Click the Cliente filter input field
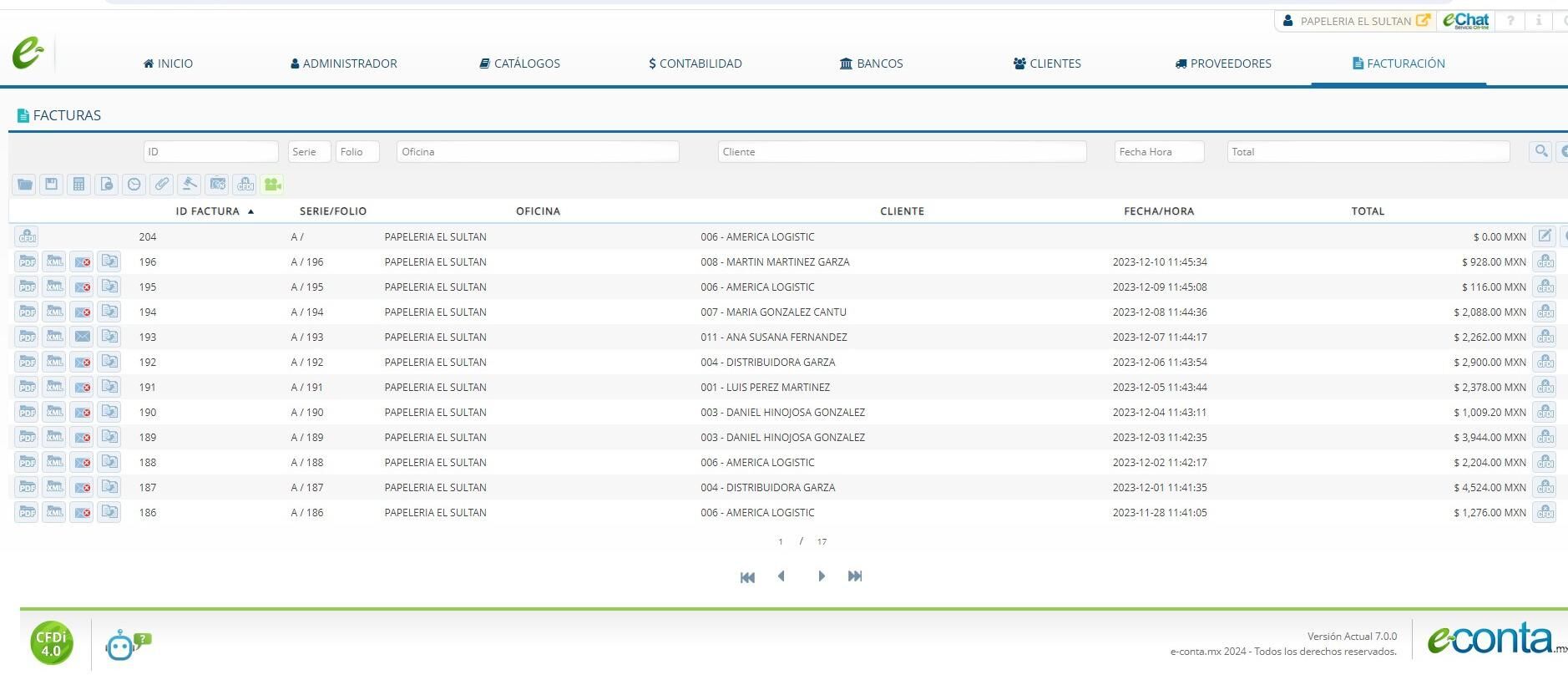 902,151
